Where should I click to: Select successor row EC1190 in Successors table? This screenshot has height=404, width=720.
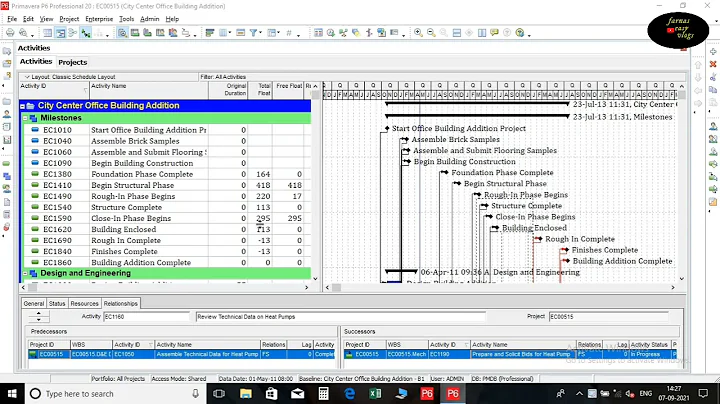510,354
